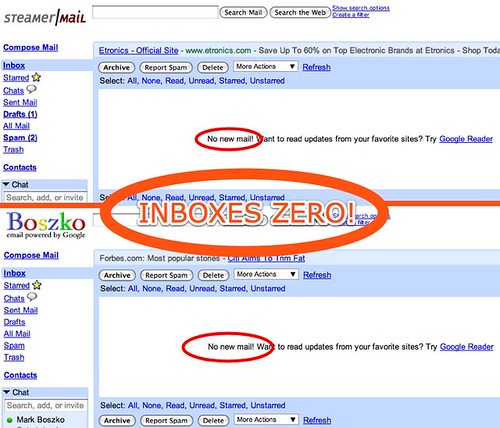500x428 pixels.
Task: Focus the Steamer Mail search input field
Action: click(155, 12)
